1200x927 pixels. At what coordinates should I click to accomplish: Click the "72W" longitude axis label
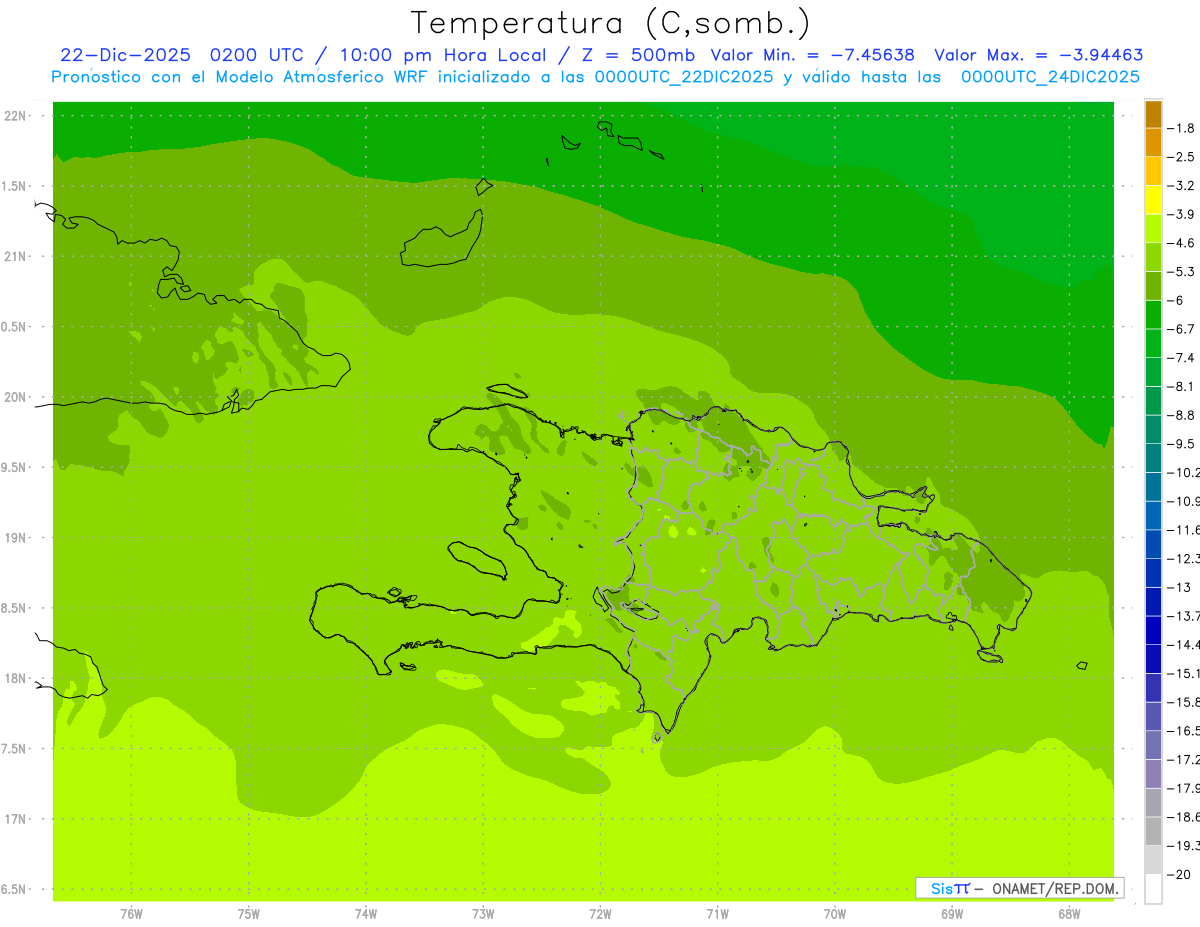pos(600,914)
